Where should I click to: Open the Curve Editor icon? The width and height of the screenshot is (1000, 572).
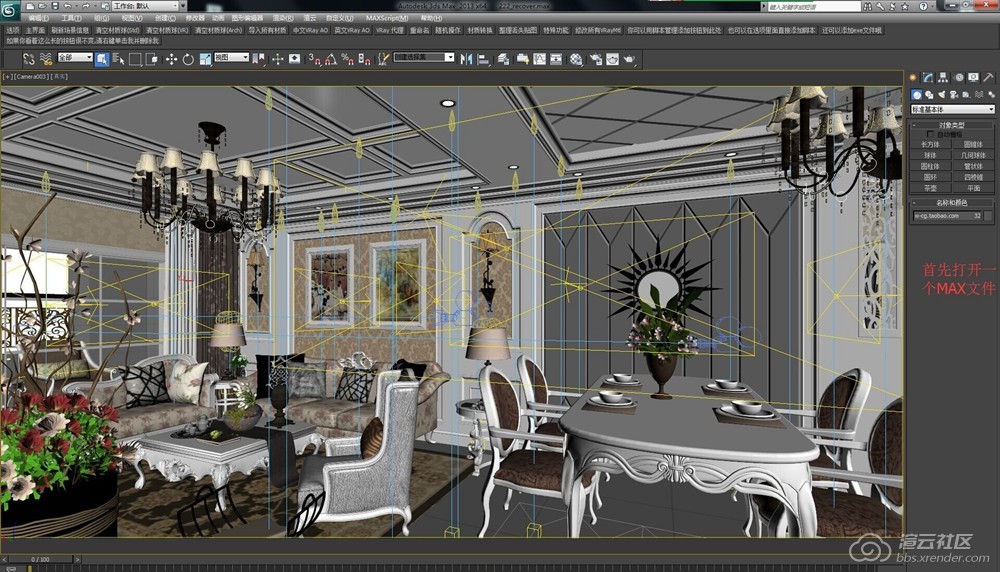pyautogui.click(x=540, y=59)
